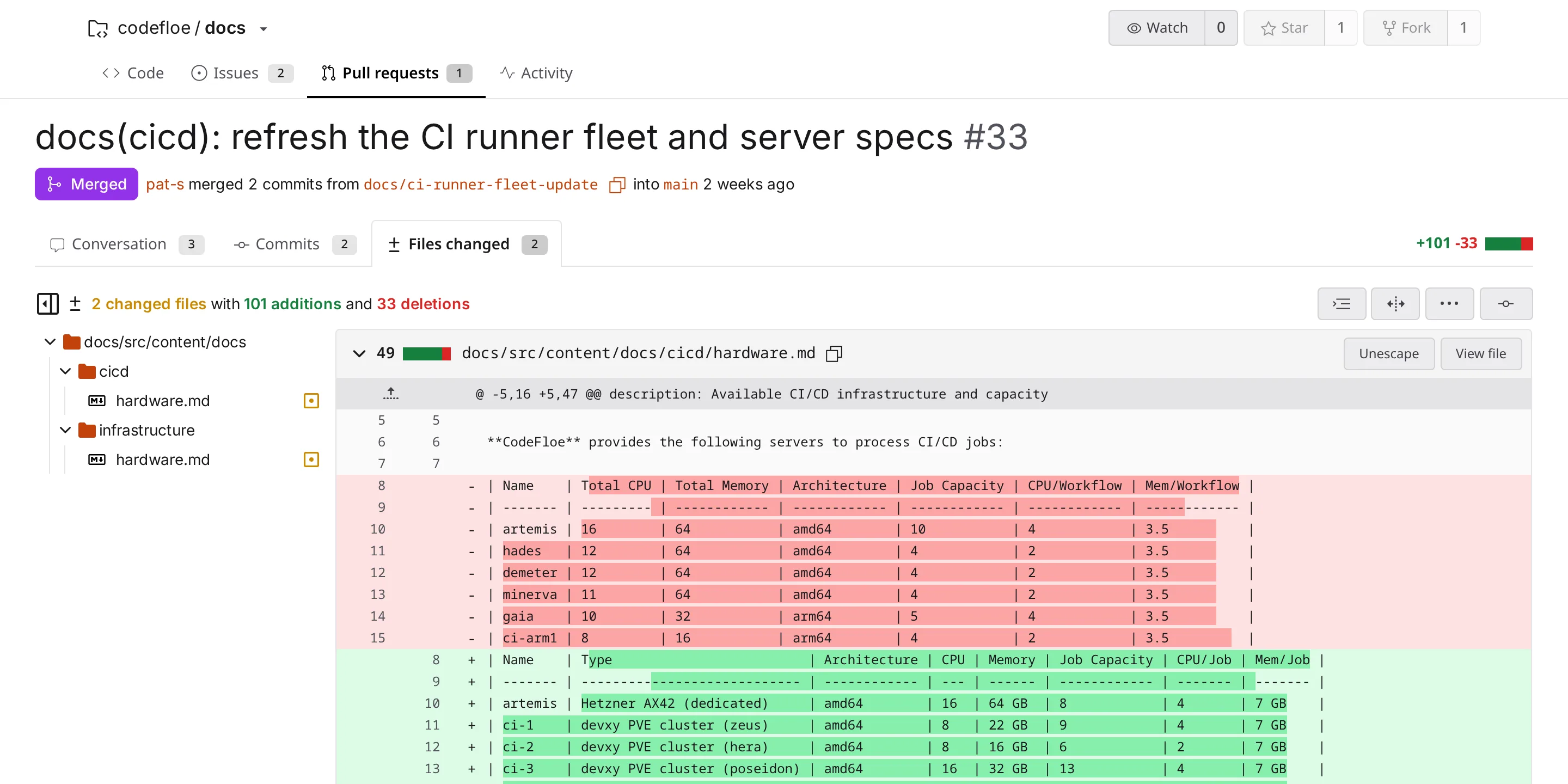Collapse the cicd/hardware.md file diff
1568x784 pixels.
tap(359, 354)
